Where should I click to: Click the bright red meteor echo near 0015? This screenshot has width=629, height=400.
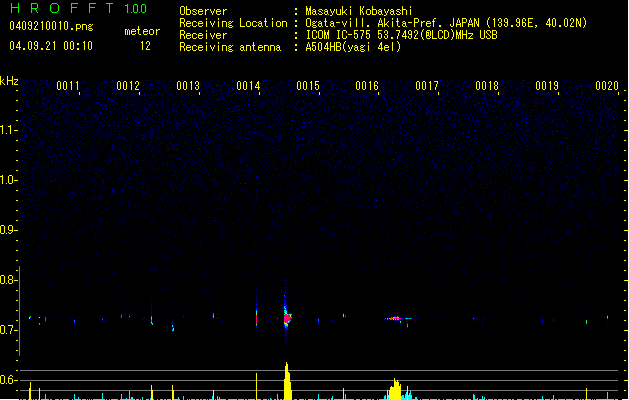(x=287, y=319)
